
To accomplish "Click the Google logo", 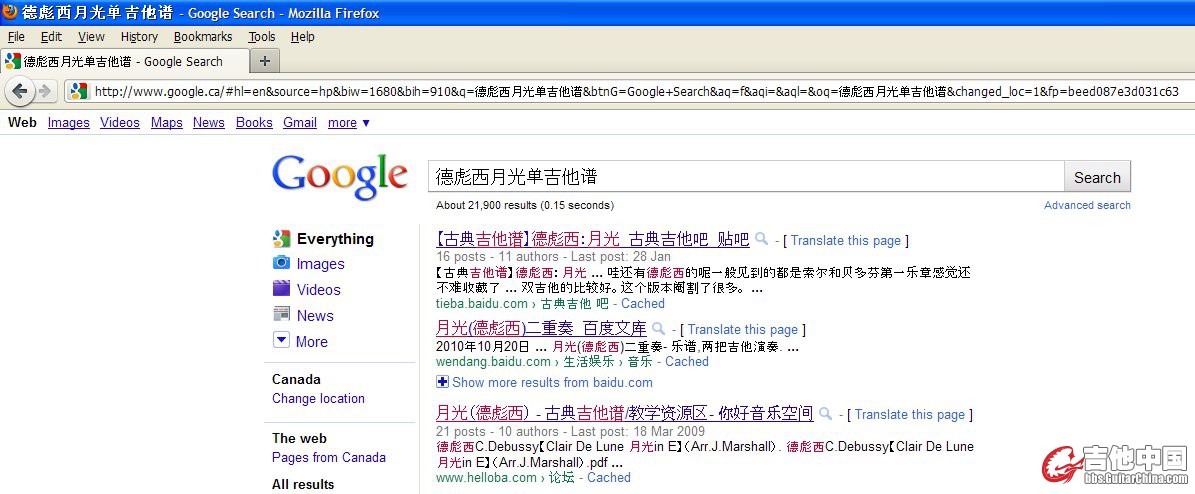I will coord(339,178).
